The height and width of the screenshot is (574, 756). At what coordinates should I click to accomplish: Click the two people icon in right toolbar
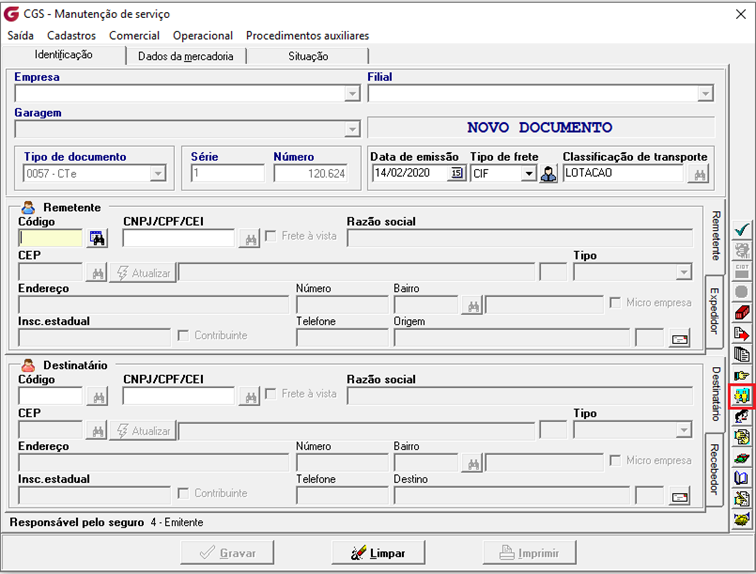click(x=742, y=396)
